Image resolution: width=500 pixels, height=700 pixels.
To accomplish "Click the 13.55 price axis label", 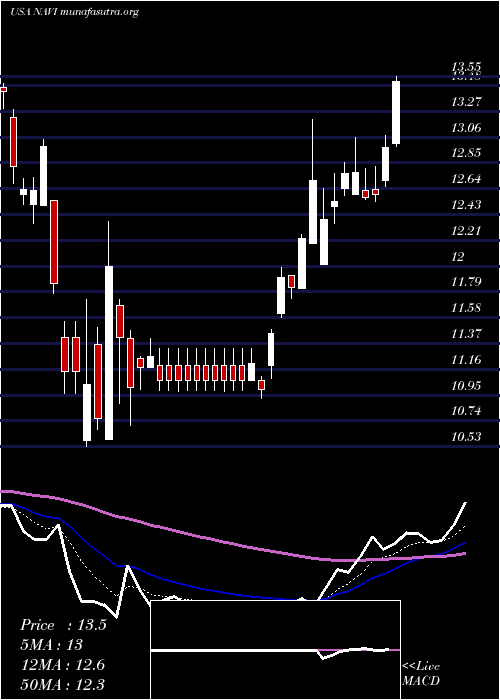I will click(466, 67).
